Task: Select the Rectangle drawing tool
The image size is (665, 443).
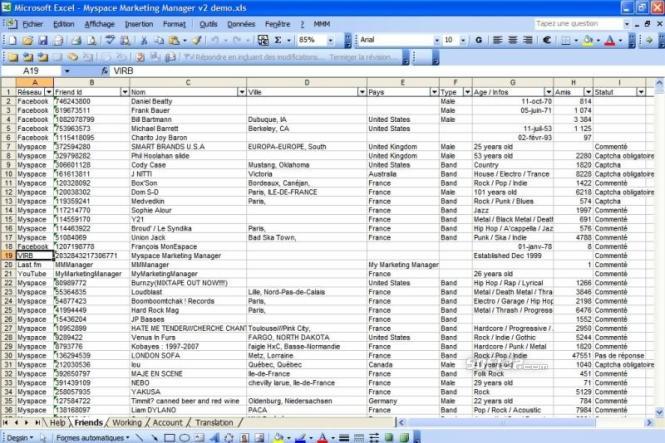Action: [169, 437]
